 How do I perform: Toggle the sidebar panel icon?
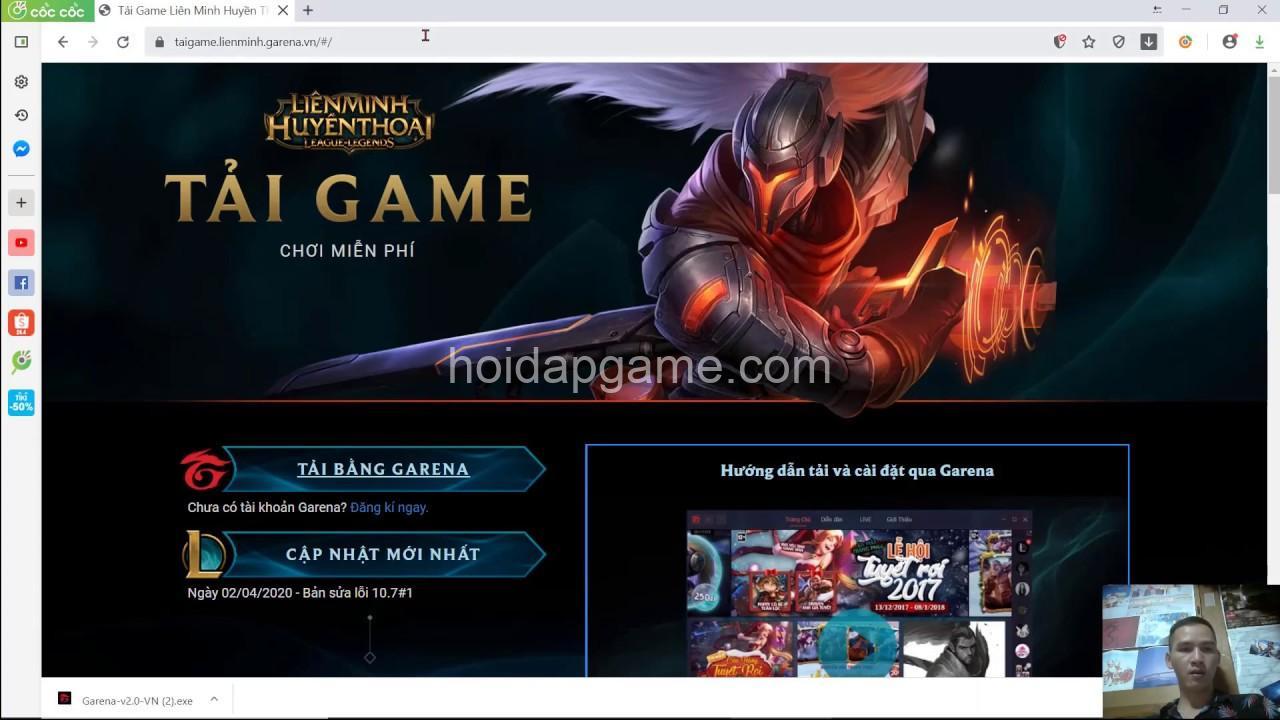click(x=21, y=42)
